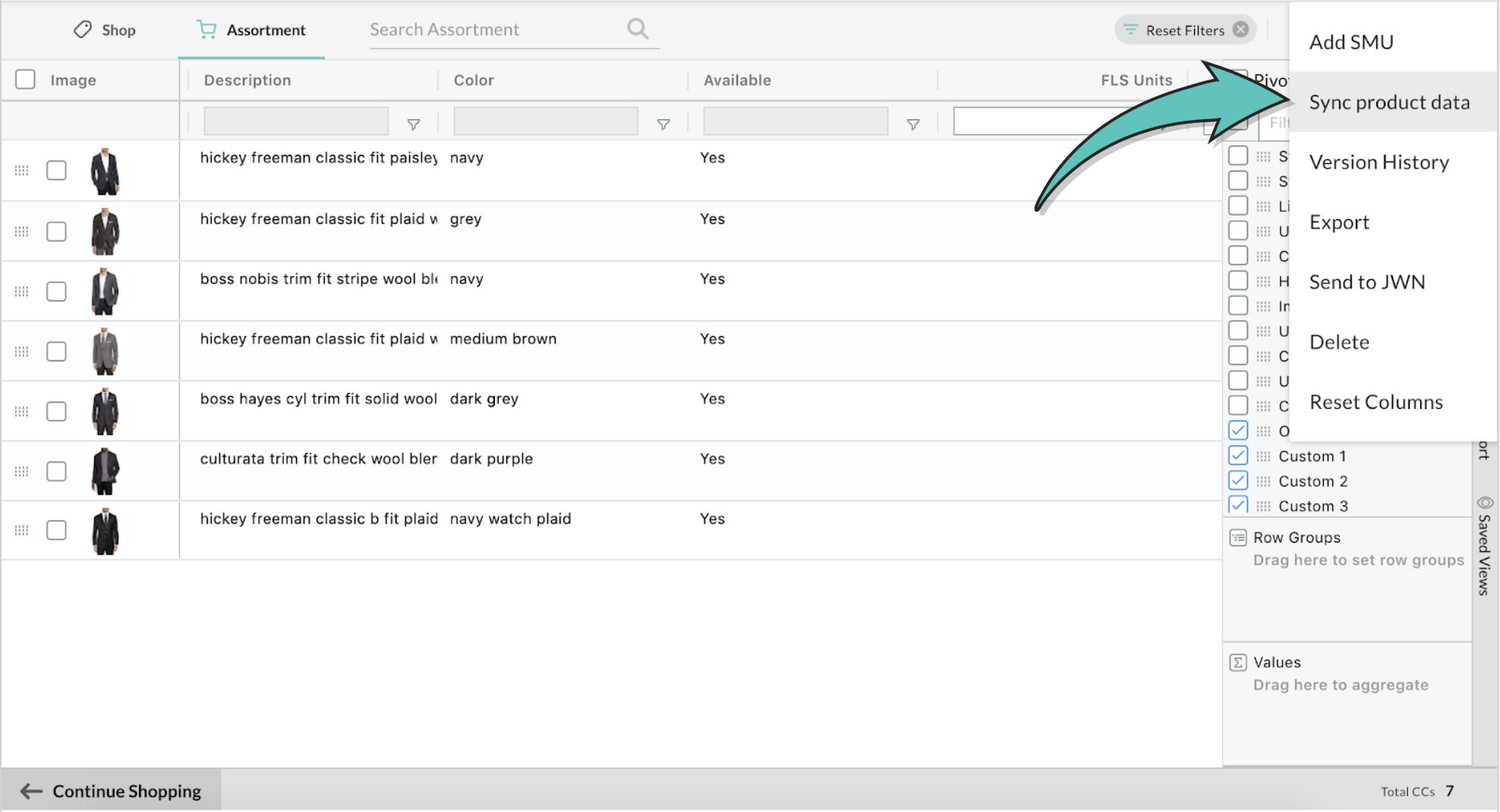Viewport: 1500px width, 812px height.
Task: Open the medium brown plaid suit thumbnail
Action: (105, 351)
